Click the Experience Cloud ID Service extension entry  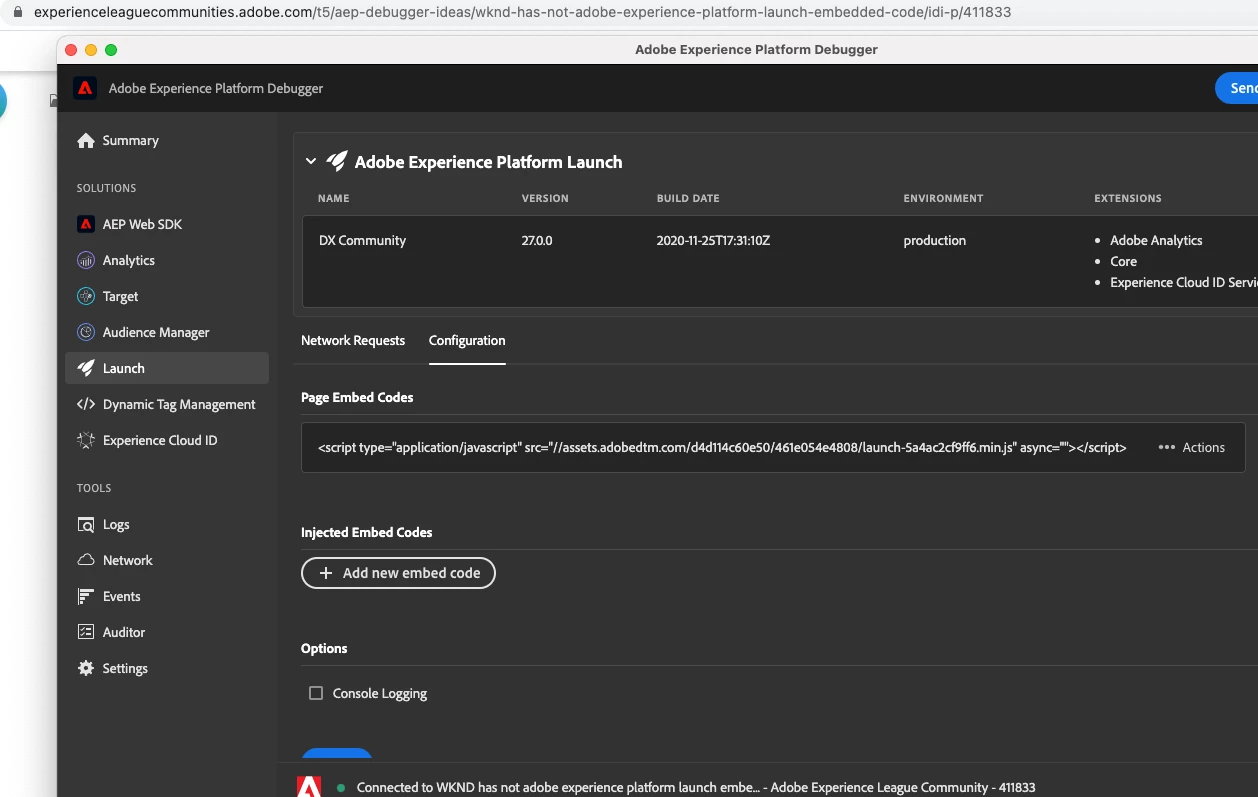[x=1184, y=283]
